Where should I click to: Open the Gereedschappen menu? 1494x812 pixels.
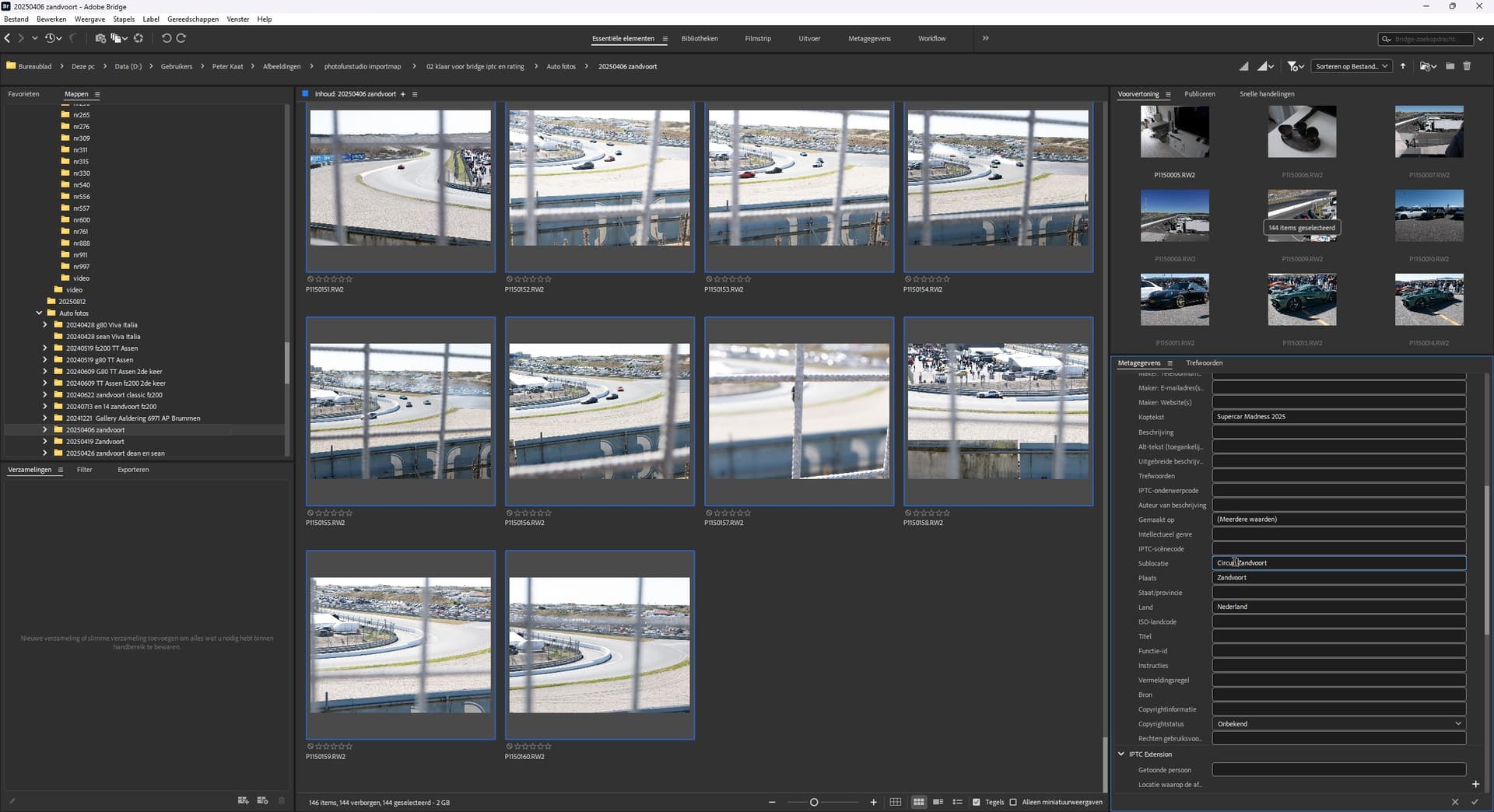click(192, 19)
